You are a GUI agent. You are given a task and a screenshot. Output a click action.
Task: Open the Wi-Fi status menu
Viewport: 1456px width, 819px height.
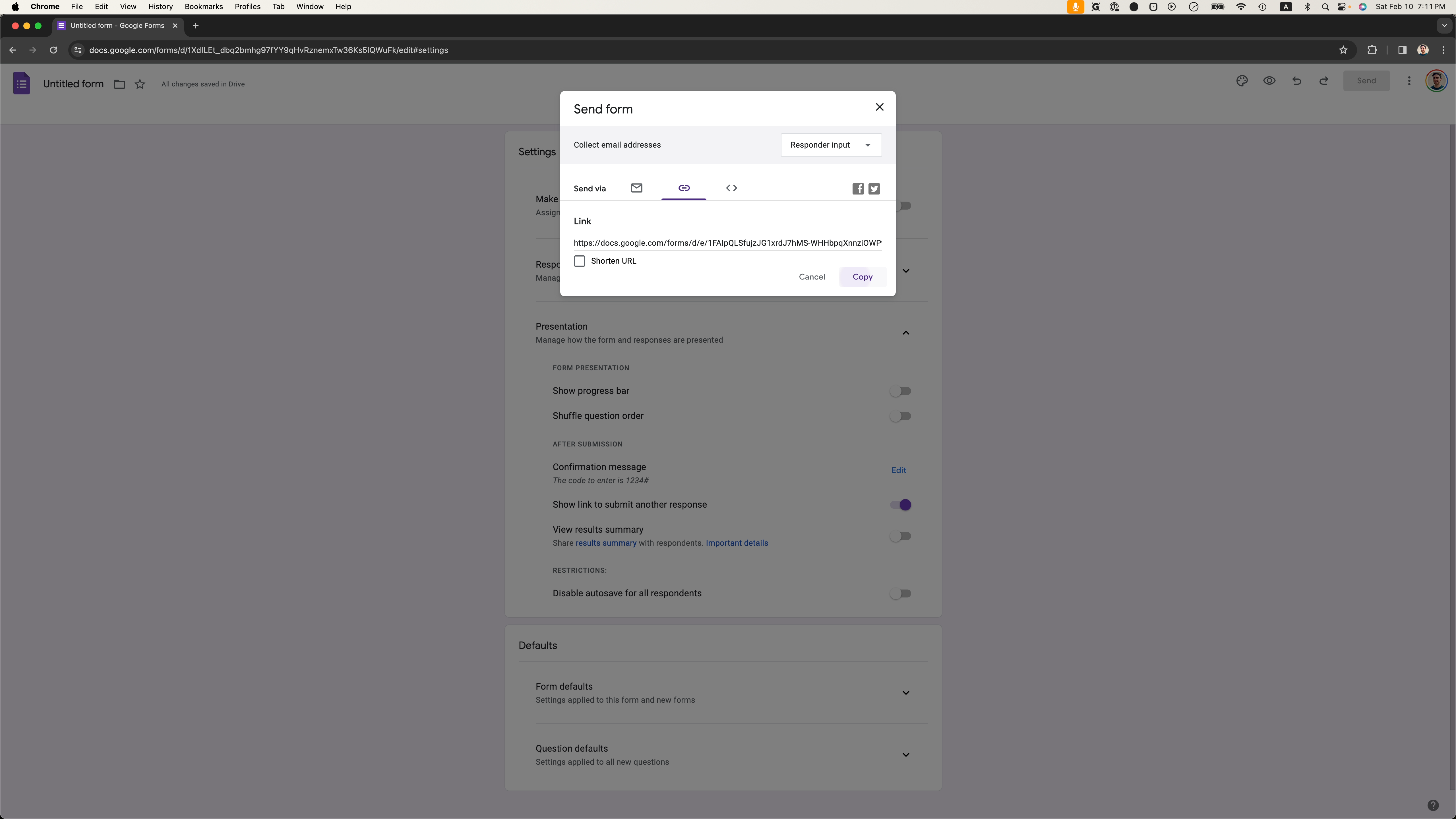pyautogui.click(x=1241, y=7)
